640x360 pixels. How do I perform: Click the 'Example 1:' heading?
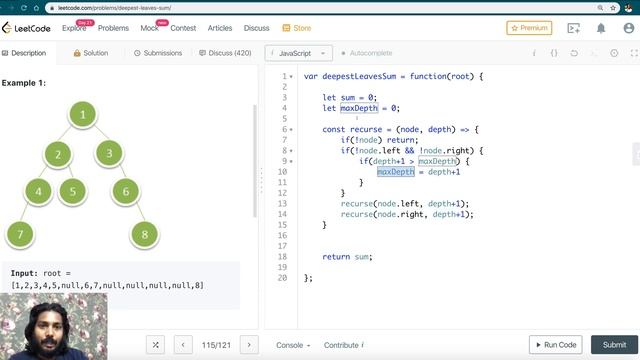click(x=24, y=83)
